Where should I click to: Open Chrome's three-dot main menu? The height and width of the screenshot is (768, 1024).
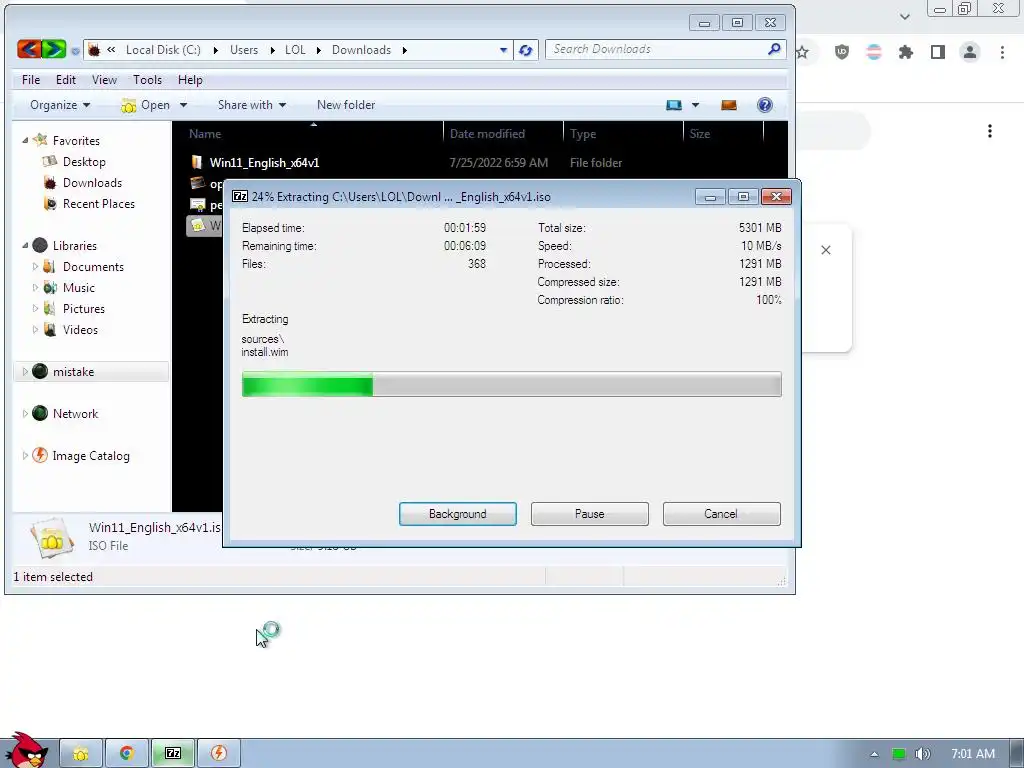coord(1002,52)
